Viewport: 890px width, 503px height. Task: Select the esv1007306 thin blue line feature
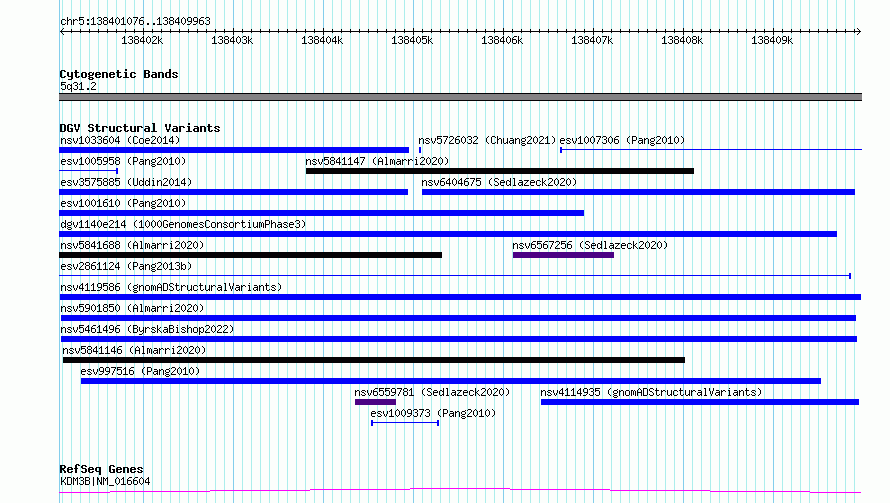tap(711, 150)
